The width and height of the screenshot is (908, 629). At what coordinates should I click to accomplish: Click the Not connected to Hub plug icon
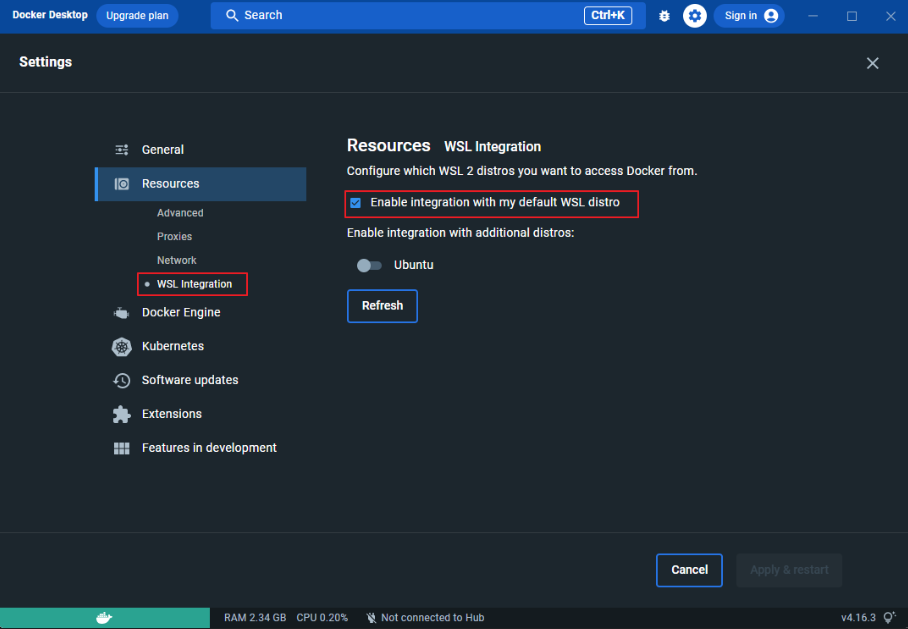coord(371,618)
